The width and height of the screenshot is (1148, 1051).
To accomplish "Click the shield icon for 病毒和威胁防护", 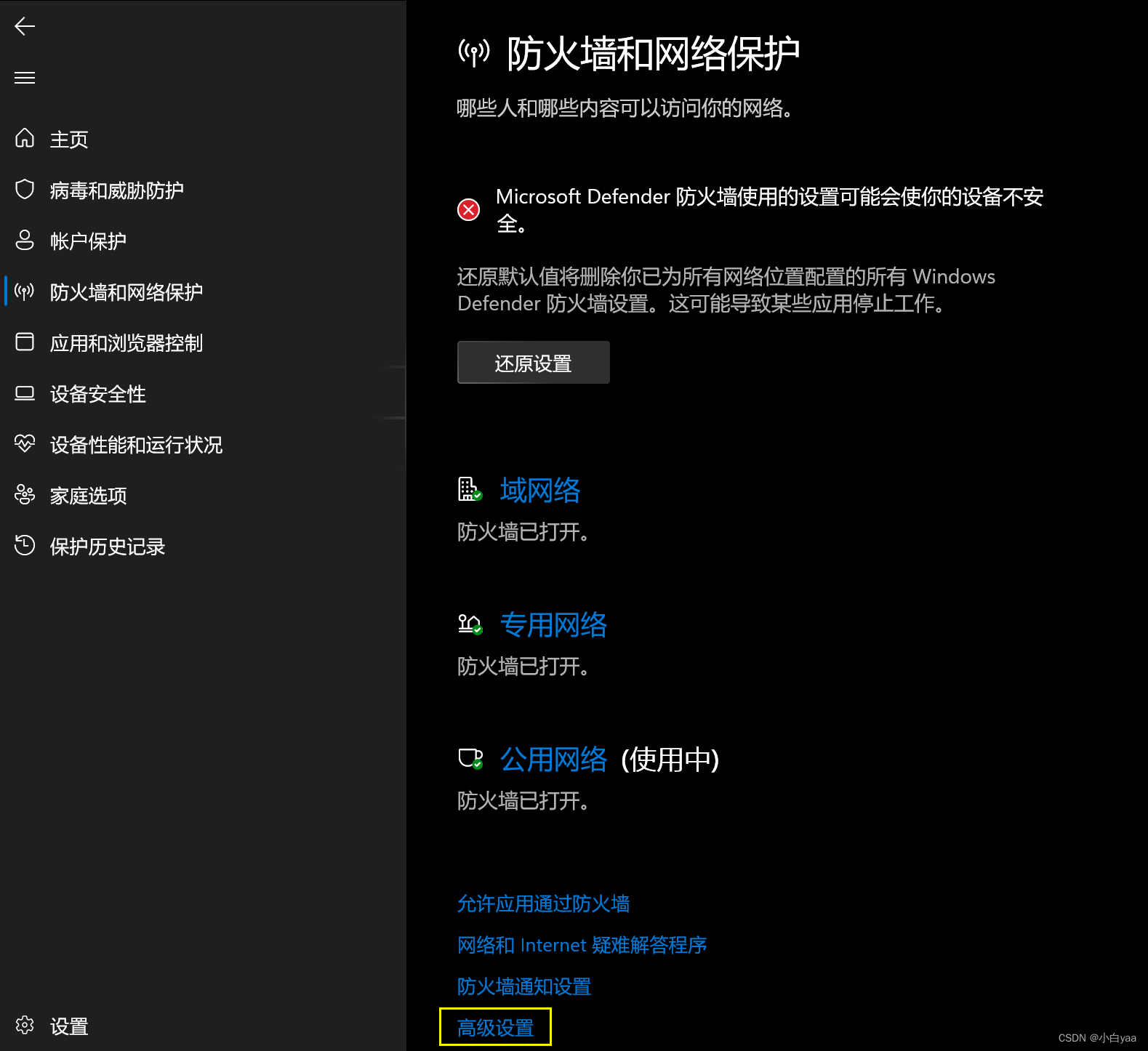I will (25, 190).
